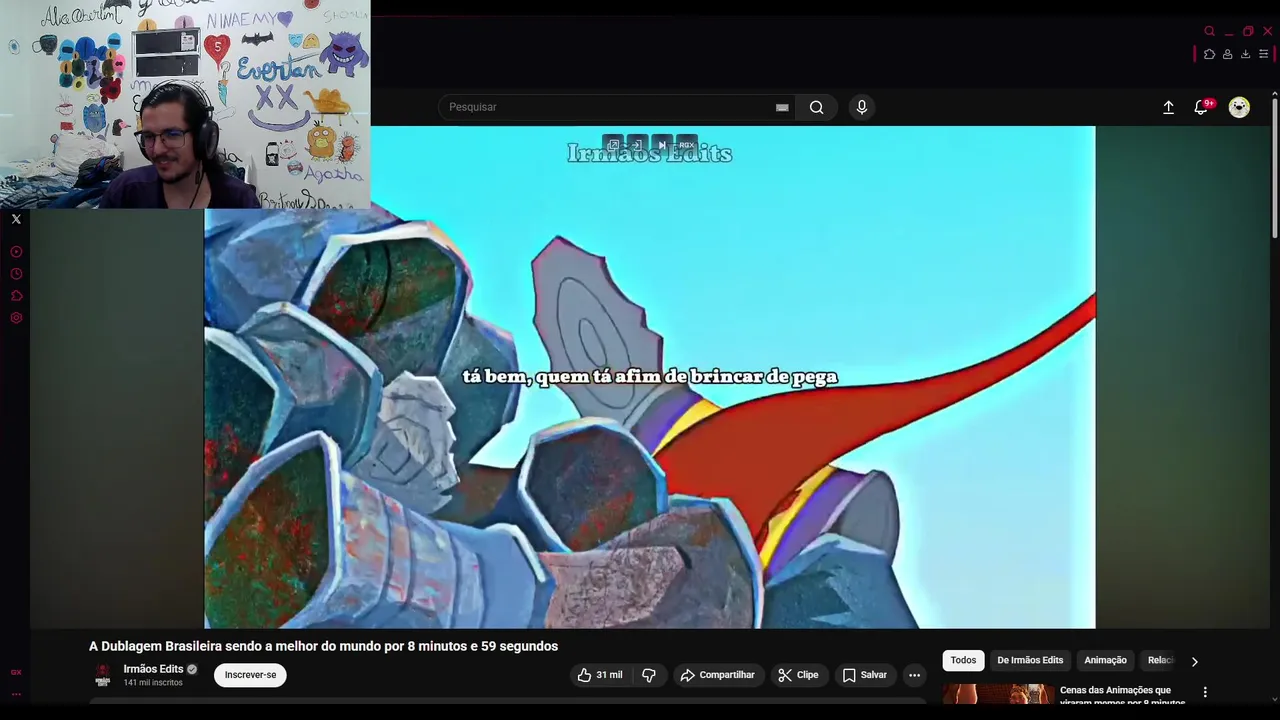This screenshot has width=1280, height=720.
Task: Open Irmãos Edits channel name link
Action: pos(153,669)
